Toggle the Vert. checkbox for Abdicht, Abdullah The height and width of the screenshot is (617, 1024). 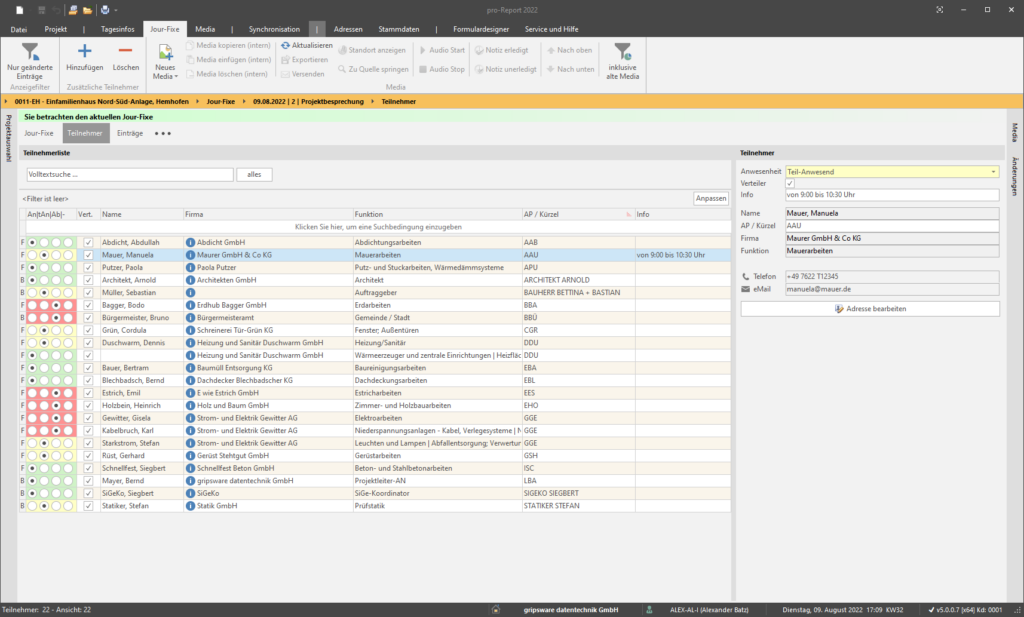coord(87,242)
